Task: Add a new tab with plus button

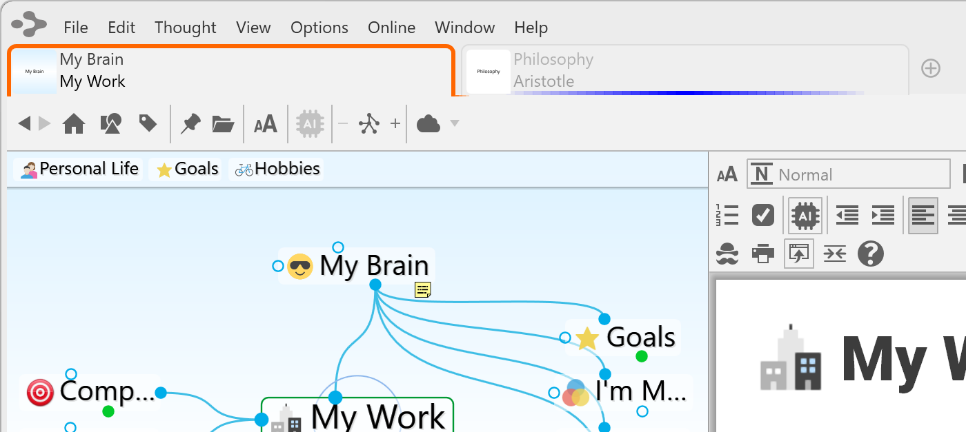Action: pos(931,68)
